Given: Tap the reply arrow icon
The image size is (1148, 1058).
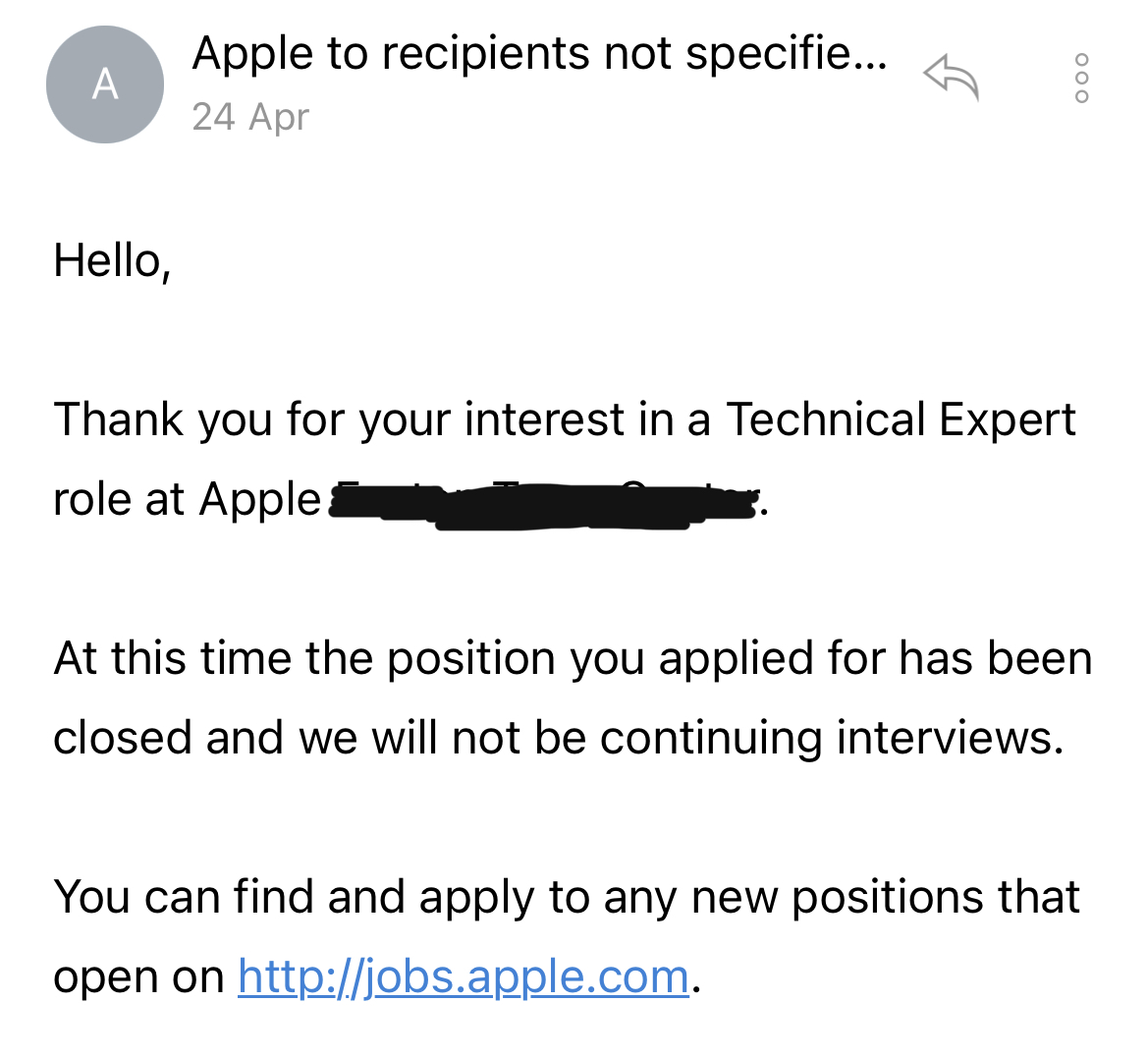Looking at the screenshot, I should coord(952,78).
